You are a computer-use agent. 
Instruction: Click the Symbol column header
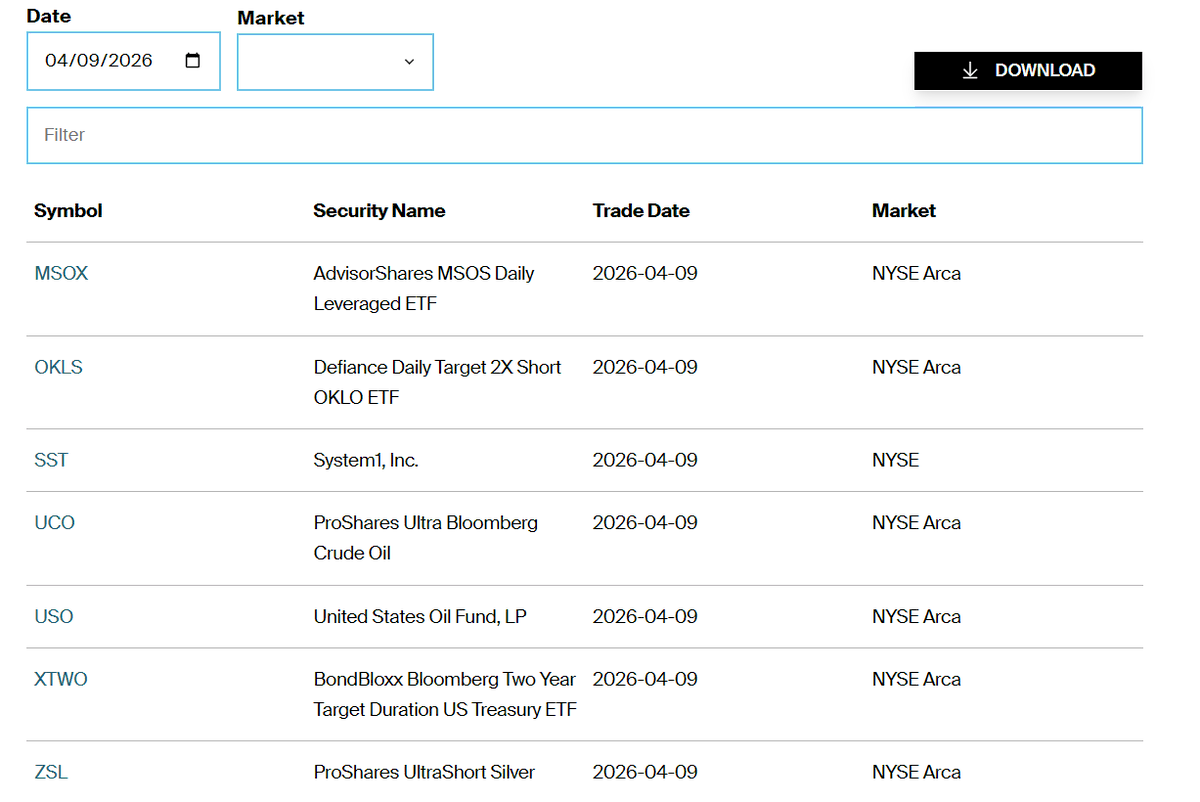[68, 210]
